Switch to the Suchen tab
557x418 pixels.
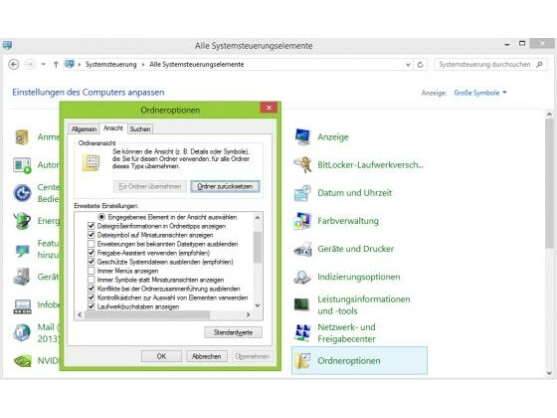click(140, 129)
